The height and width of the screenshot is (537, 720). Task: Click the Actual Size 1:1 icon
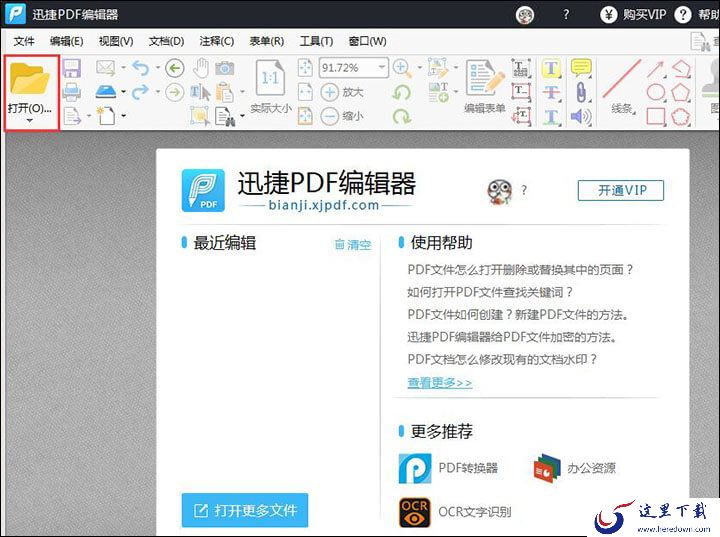(270, 78)
